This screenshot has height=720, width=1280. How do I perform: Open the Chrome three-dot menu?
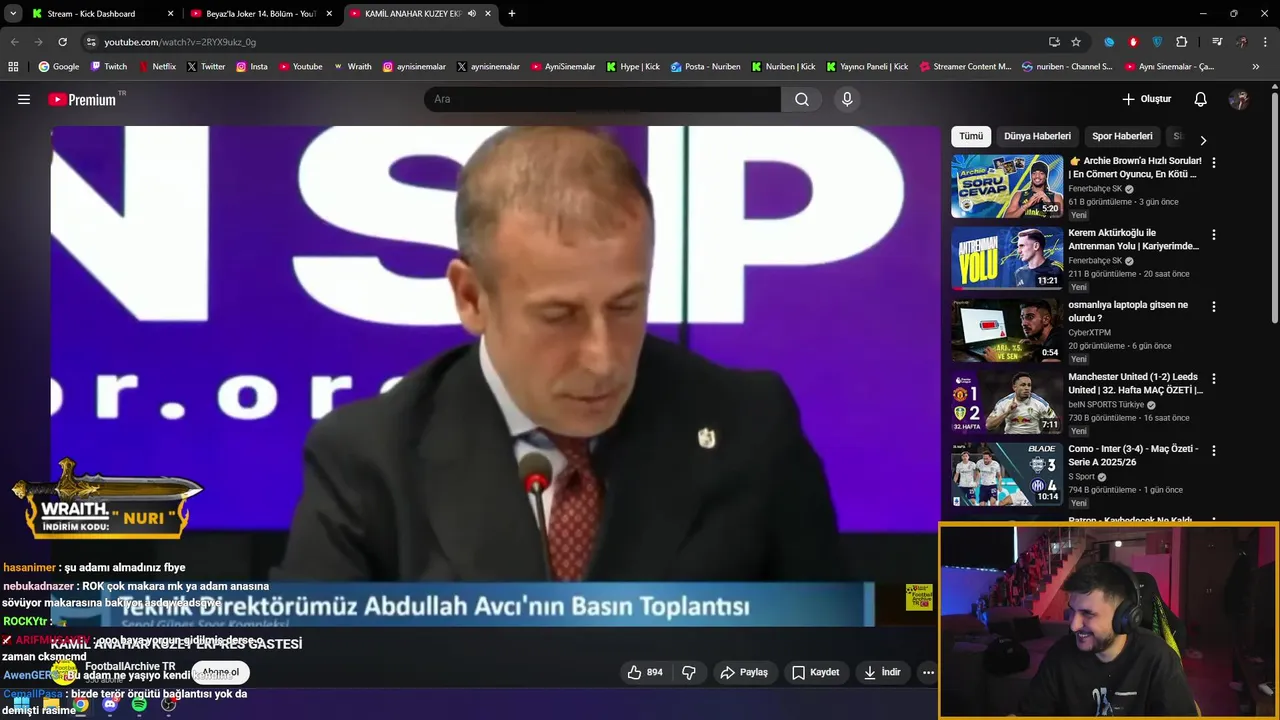pos(1265,42)
